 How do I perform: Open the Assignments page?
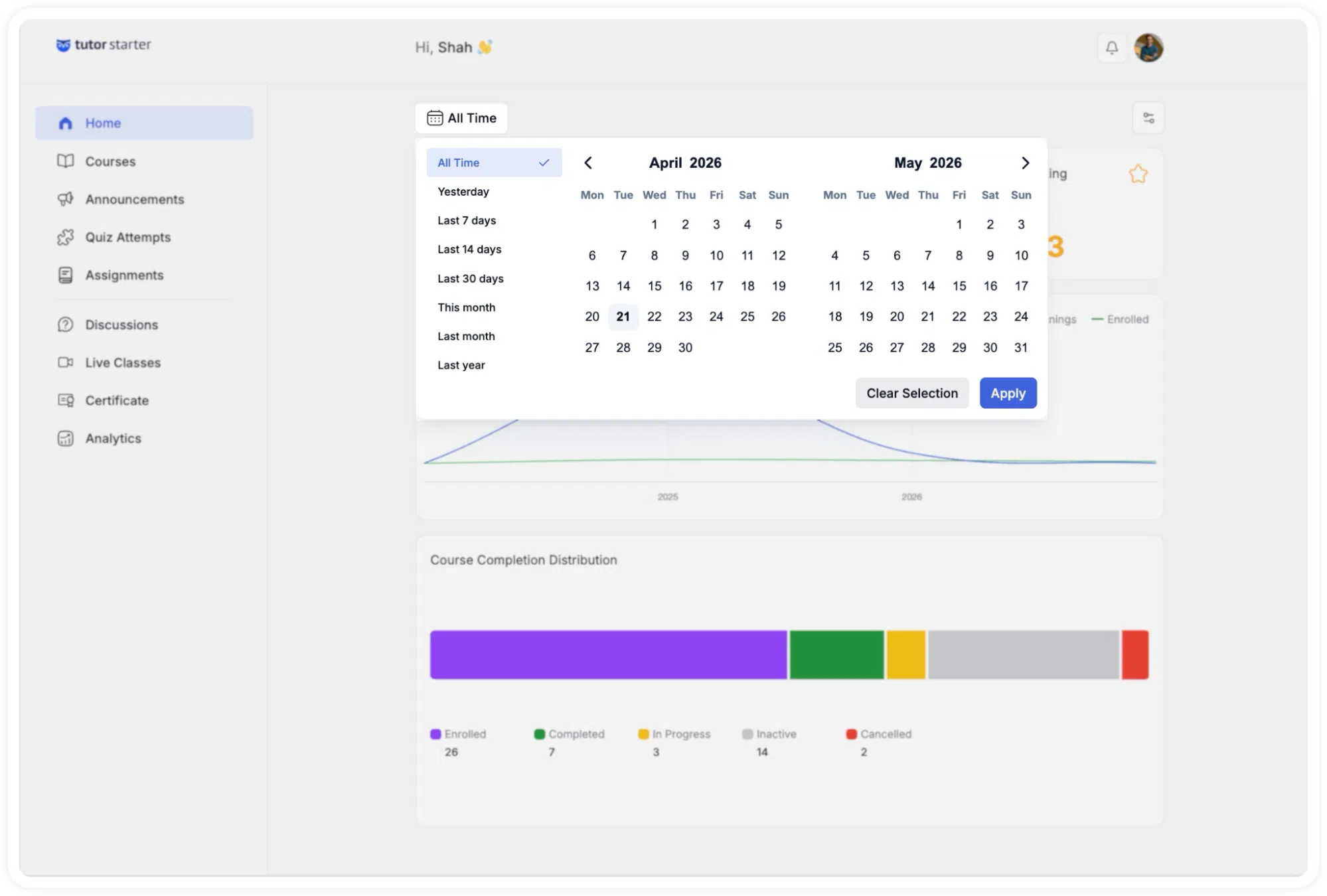pos(144,275)
